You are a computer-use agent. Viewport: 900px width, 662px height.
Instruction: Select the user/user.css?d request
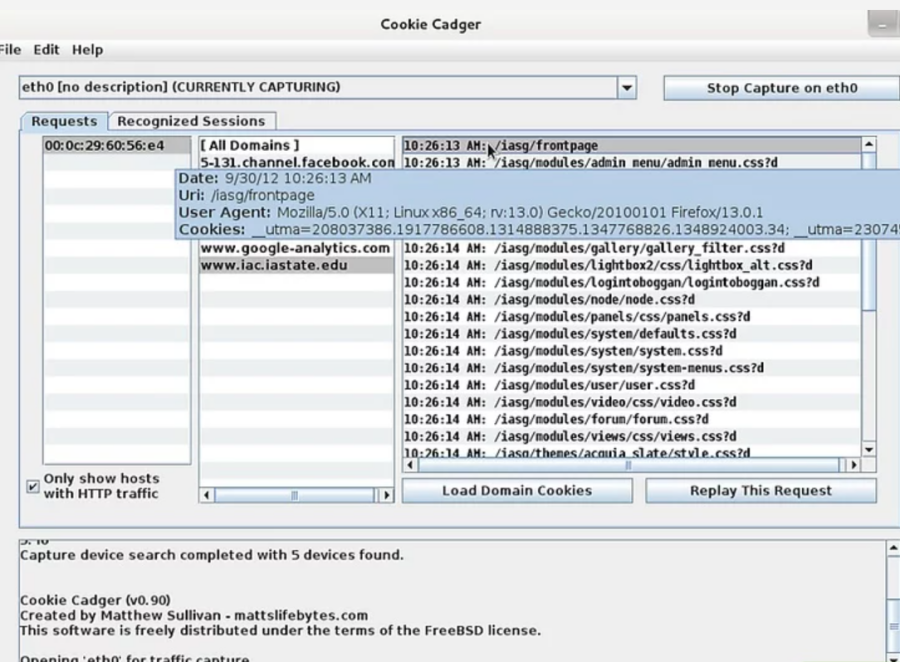point(631,385)
